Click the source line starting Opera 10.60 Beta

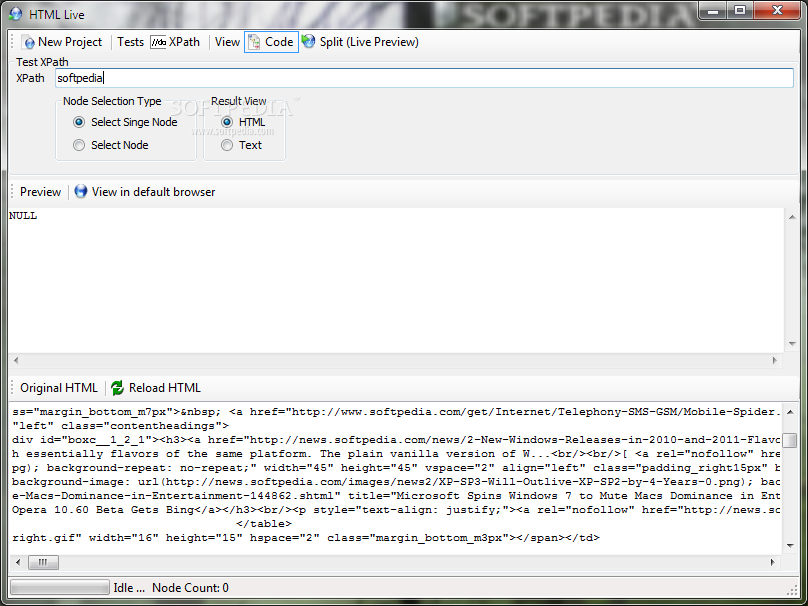pos(396,510)
